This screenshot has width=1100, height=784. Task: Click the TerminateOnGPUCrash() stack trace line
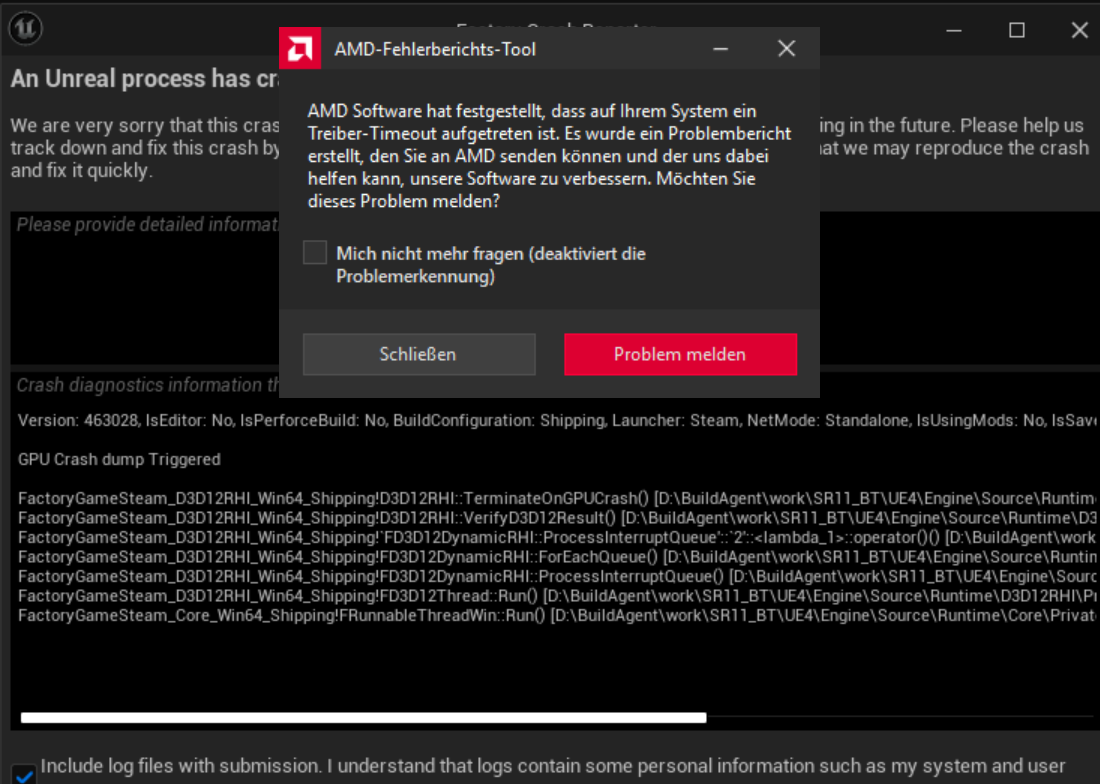click(557, 499)
